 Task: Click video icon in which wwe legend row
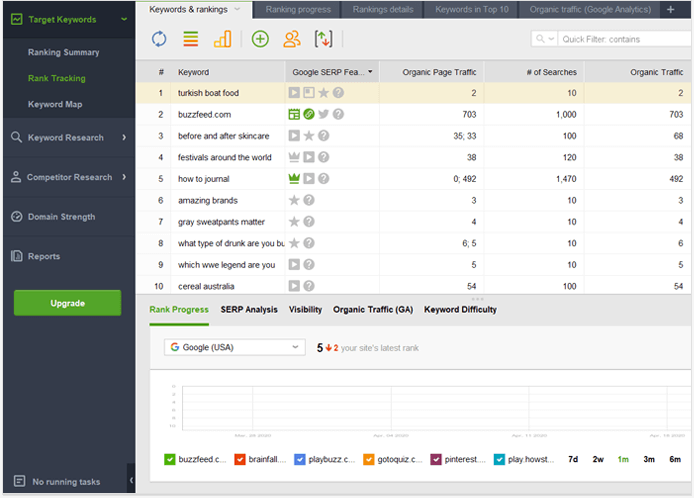(294, 264)
